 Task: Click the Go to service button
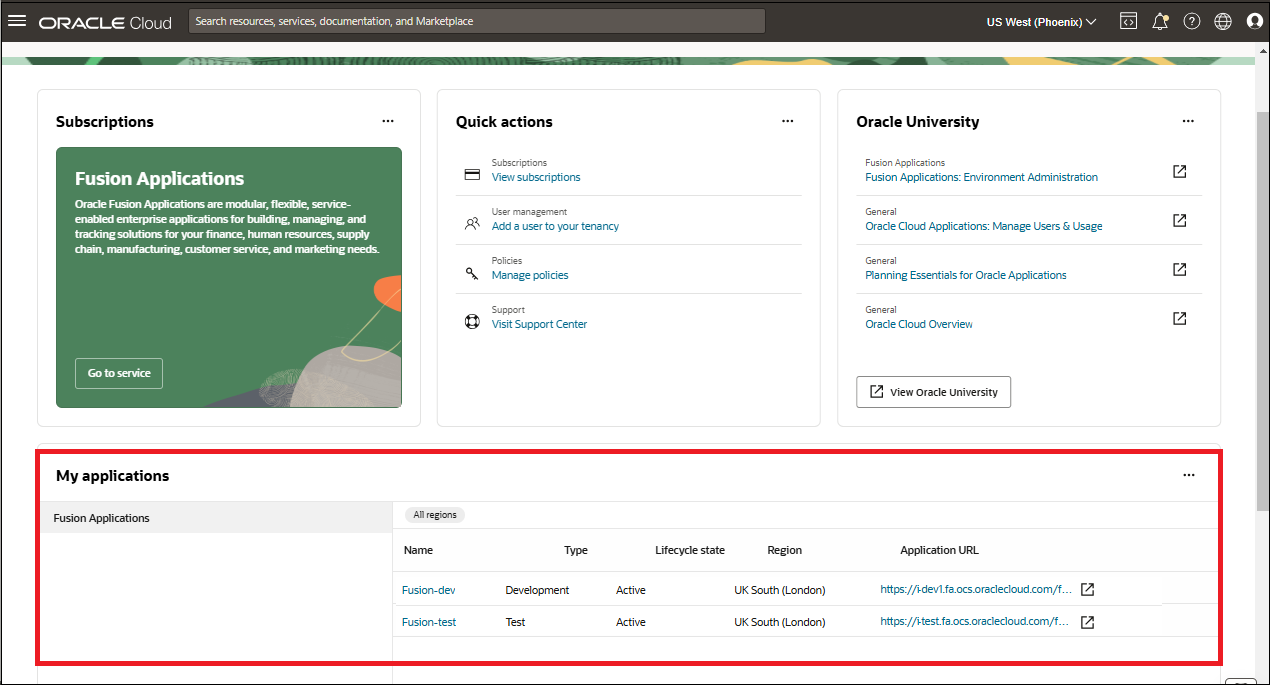pyautogui.click(x=118, y=373)
